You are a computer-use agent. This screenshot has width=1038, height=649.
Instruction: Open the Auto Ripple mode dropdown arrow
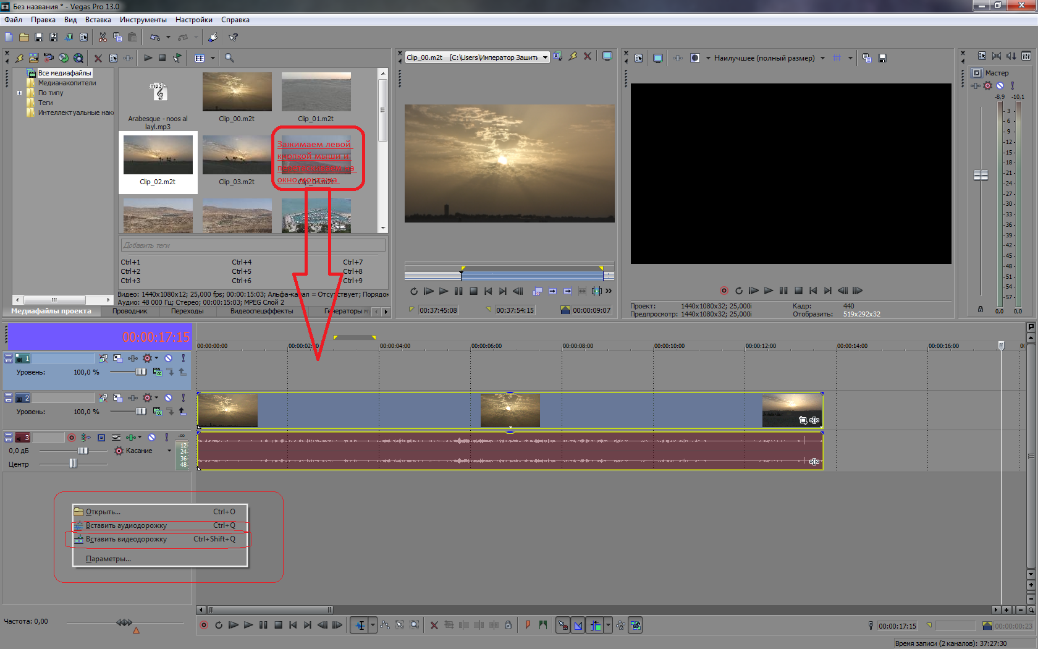click(x=608, y=625)
